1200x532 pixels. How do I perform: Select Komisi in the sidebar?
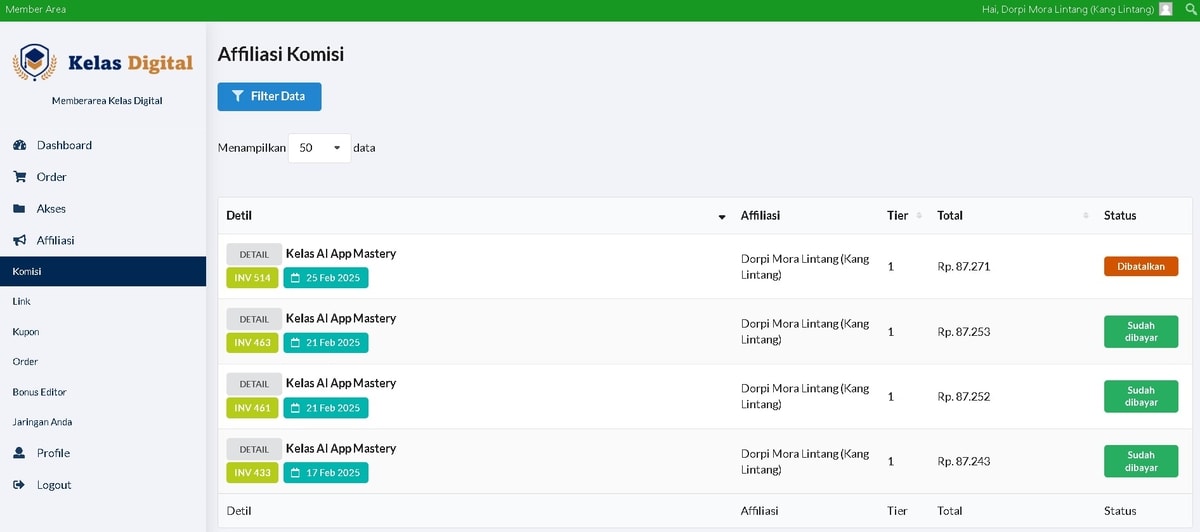(x=103, y=271)
